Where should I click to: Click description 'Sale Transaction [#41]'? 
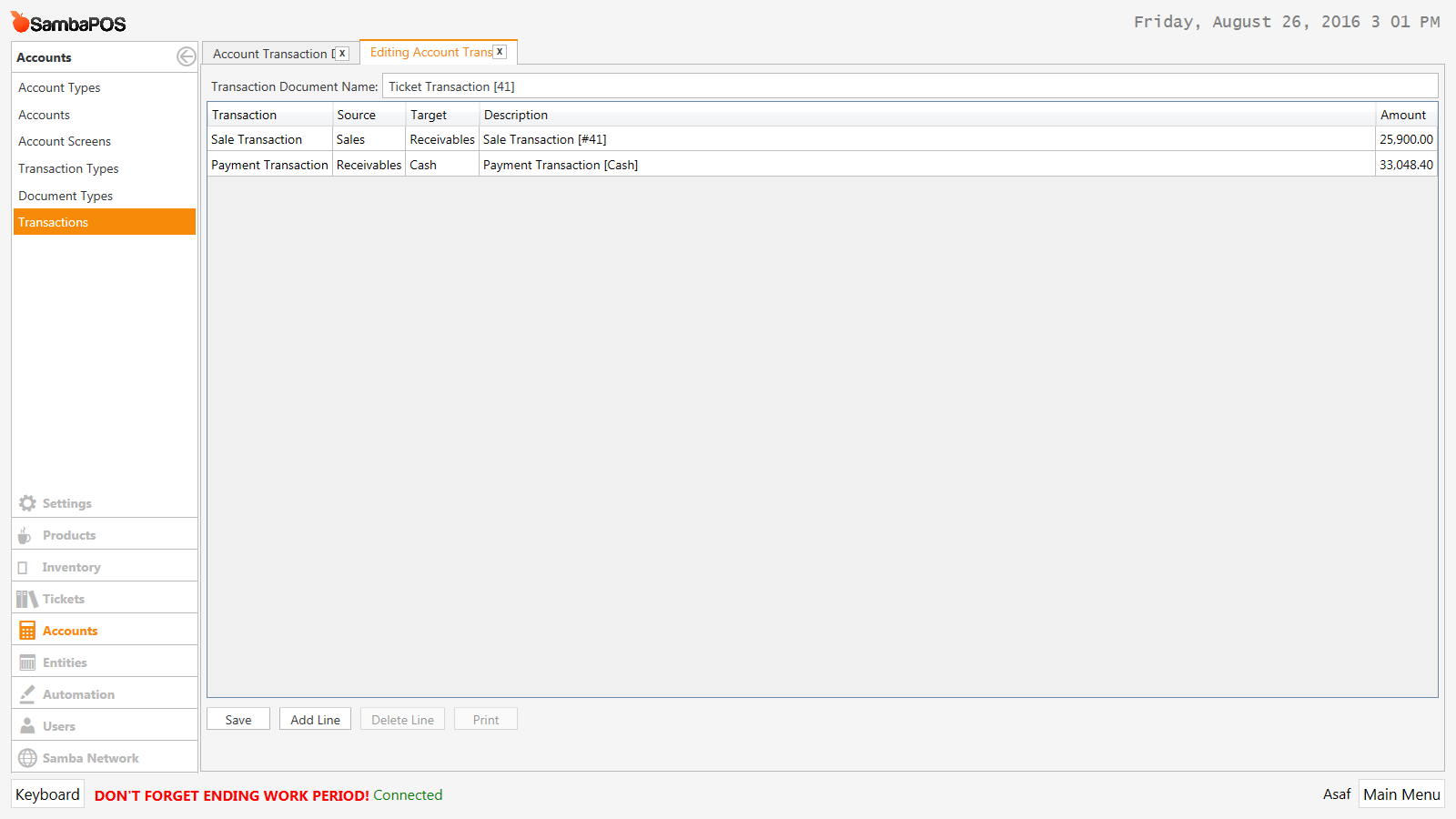coord(545,139)
